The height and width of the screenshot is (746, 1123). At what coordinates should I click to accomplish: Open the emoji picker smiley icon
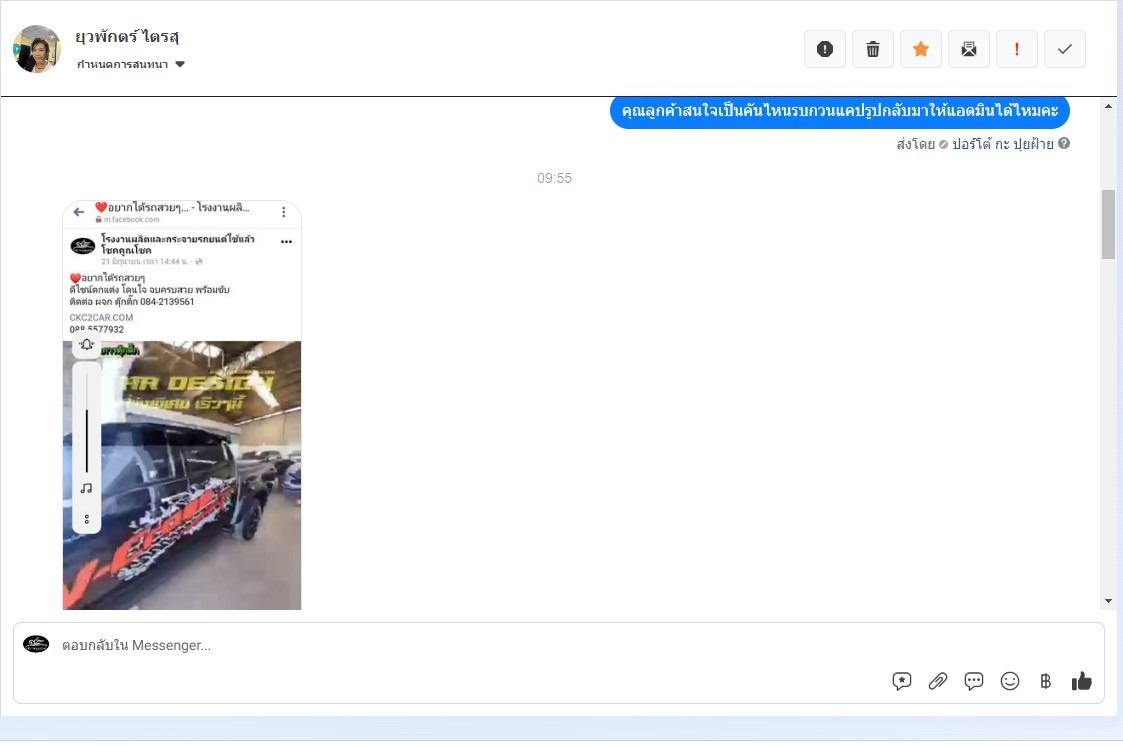(1010, 681)
